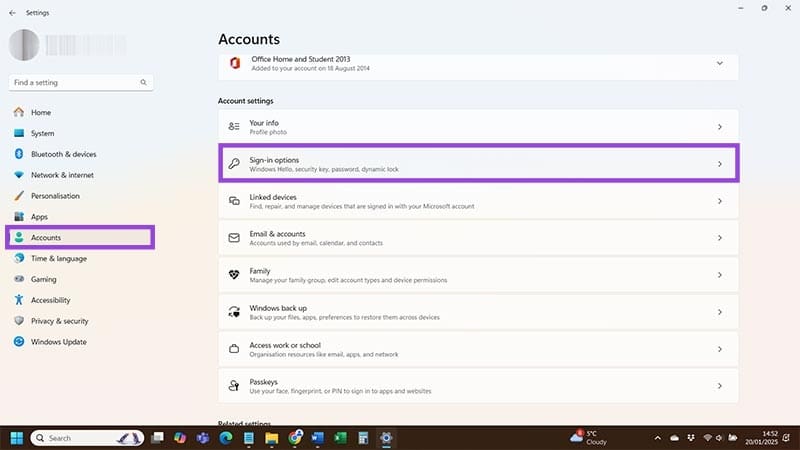Open Windows back up settings
The width and height of the screenshot is (800, 450).
[478, 312]
